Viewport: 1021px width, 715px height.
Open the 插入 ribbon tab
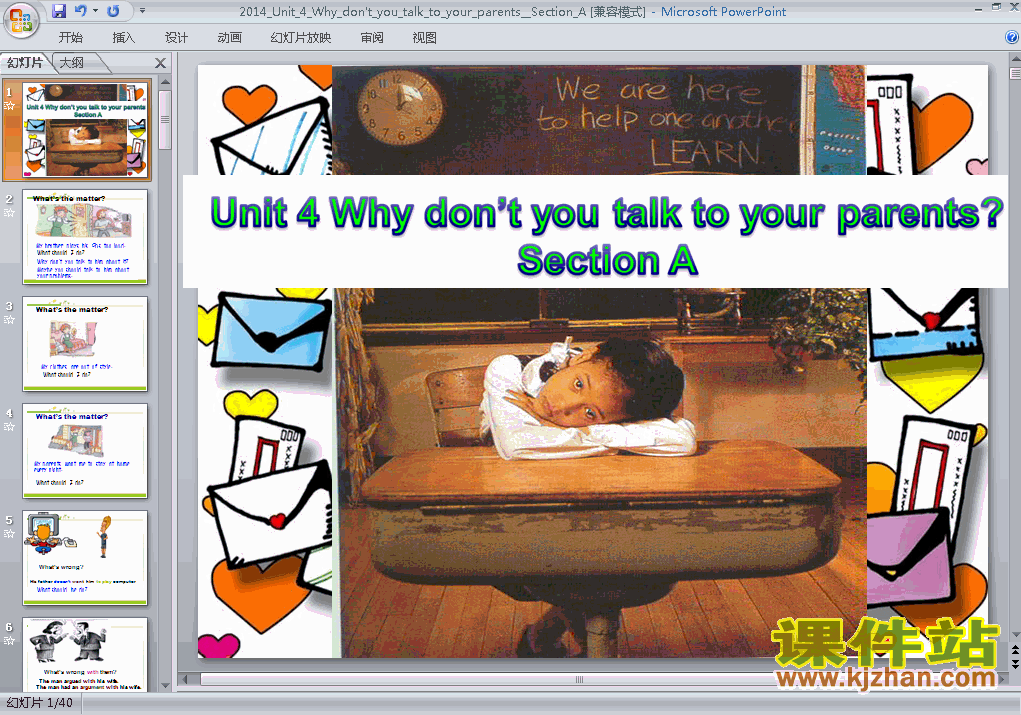pos(123,38)
